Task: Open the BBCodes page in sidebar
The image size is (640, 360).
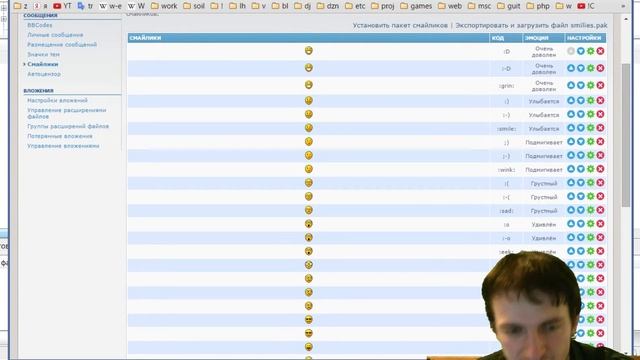Action: tap(40, 25)
